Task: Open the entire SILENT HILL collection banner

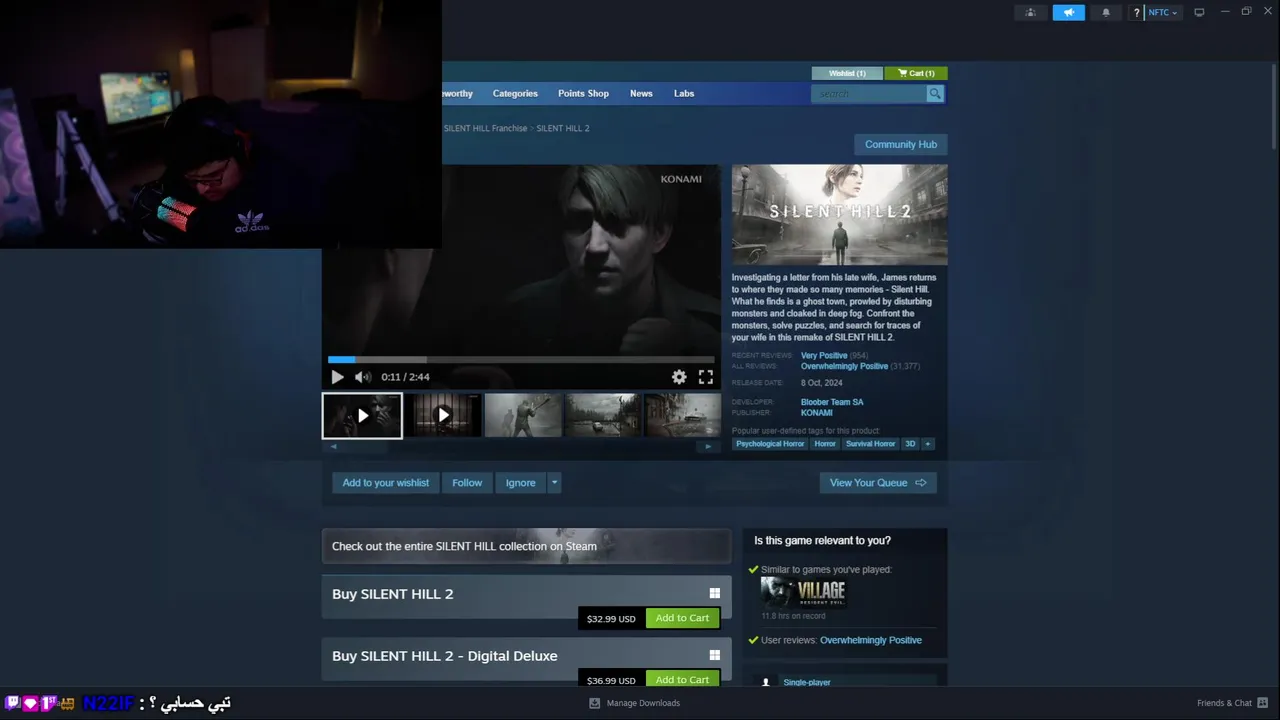Action: (526, 546)
